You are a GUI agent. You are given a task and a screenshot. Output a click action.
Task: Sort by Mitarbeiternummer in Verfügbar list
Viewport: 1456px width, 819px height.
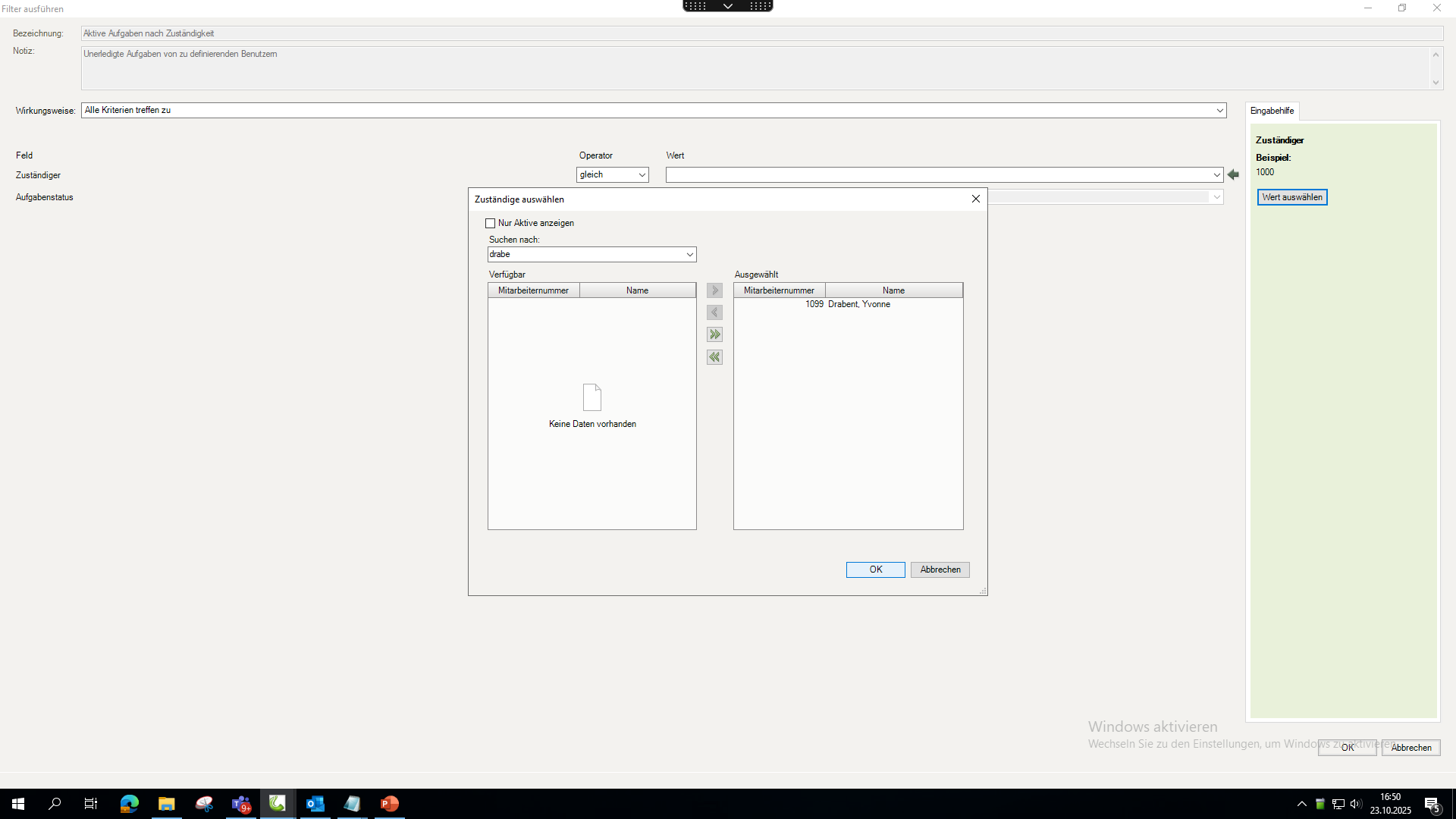click(x=533, y=290)
